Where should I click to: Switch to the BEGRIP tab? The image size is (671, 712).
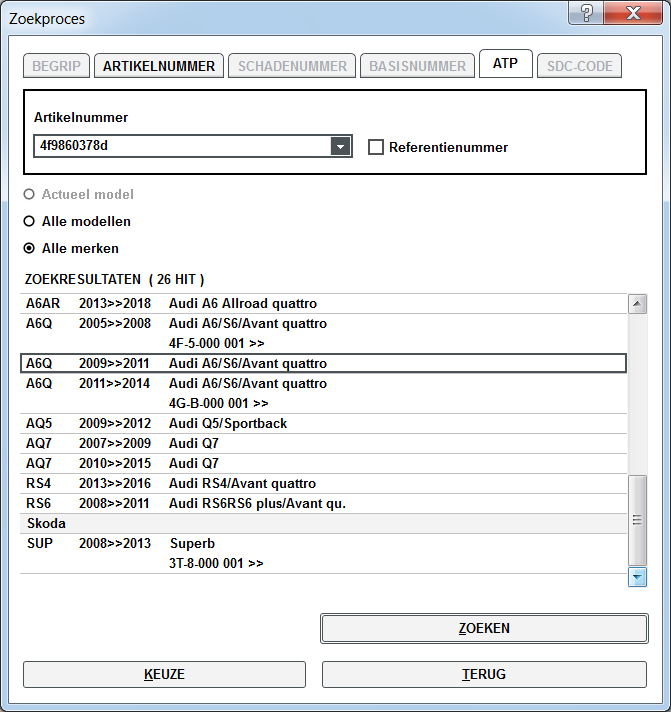tap(56, 66)
